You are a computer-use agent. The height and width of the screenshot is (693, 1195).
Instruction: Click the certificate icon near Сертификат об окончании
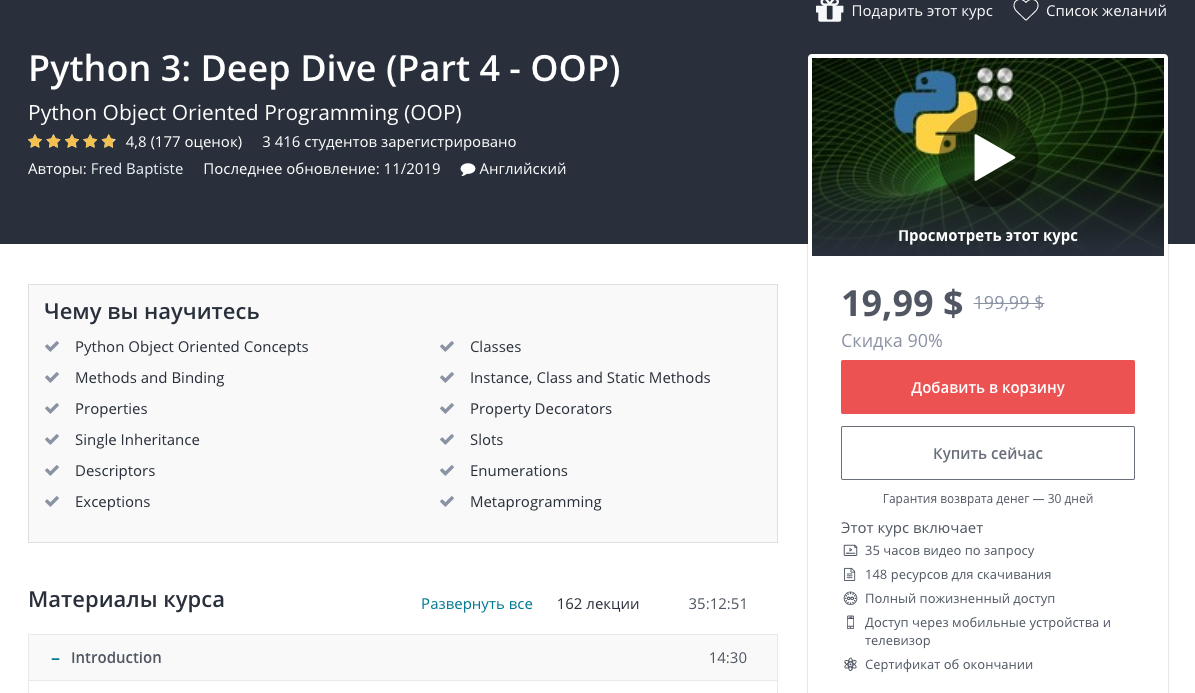click(850, 664)
